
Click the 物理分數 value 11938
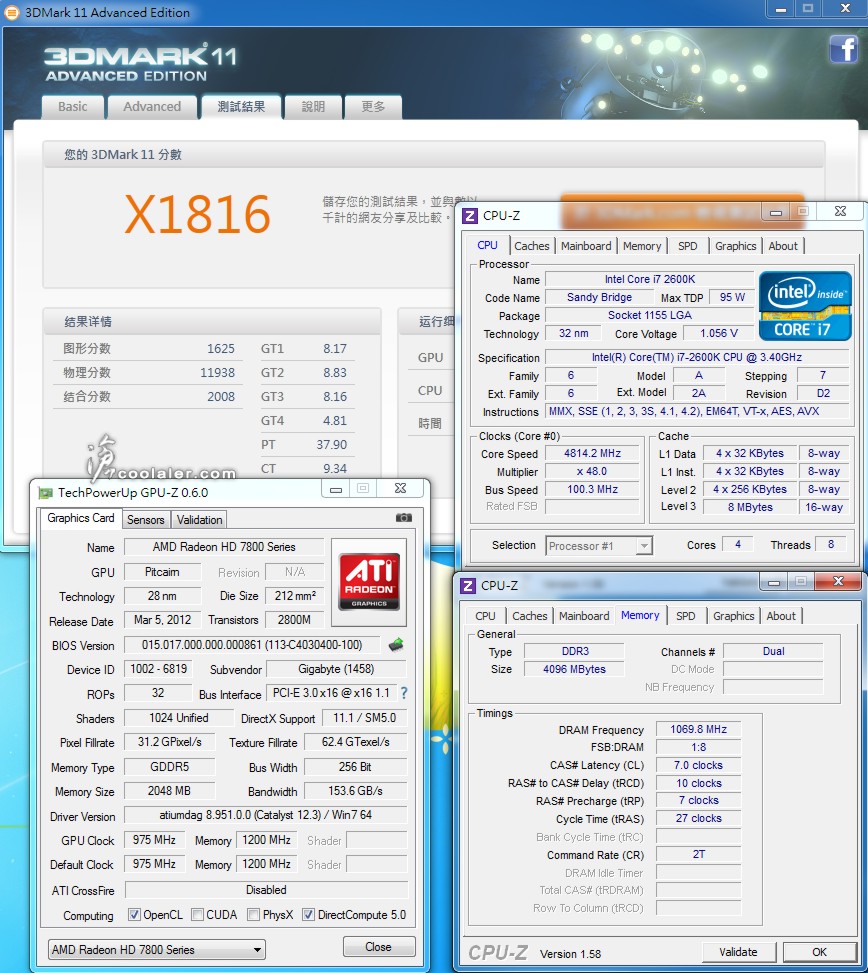(x=217, y=372)
